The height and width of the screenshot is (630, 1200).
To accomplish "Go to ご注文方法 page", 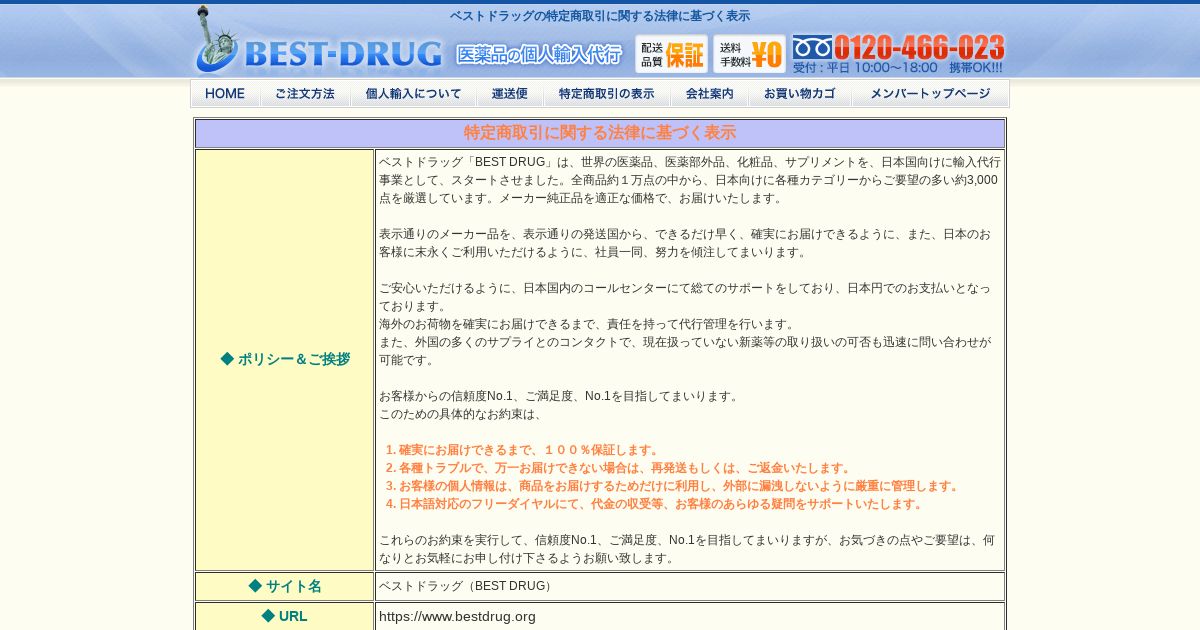I will pos(305,94).
